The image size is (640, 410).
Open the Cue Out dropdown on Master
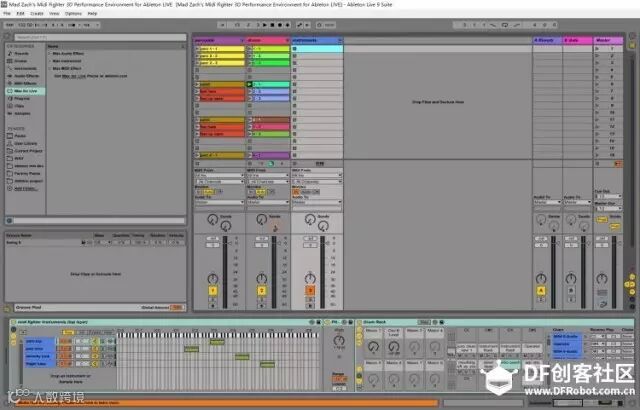click(608, 196)
